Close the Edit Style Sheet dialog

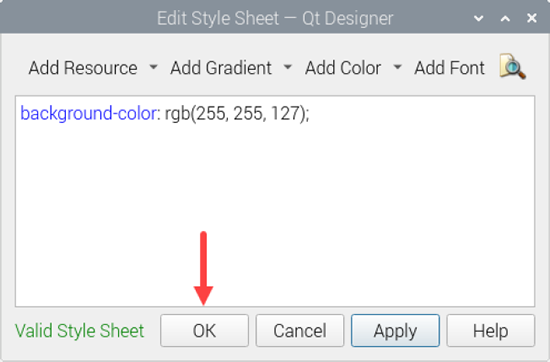tap(532, 18)
